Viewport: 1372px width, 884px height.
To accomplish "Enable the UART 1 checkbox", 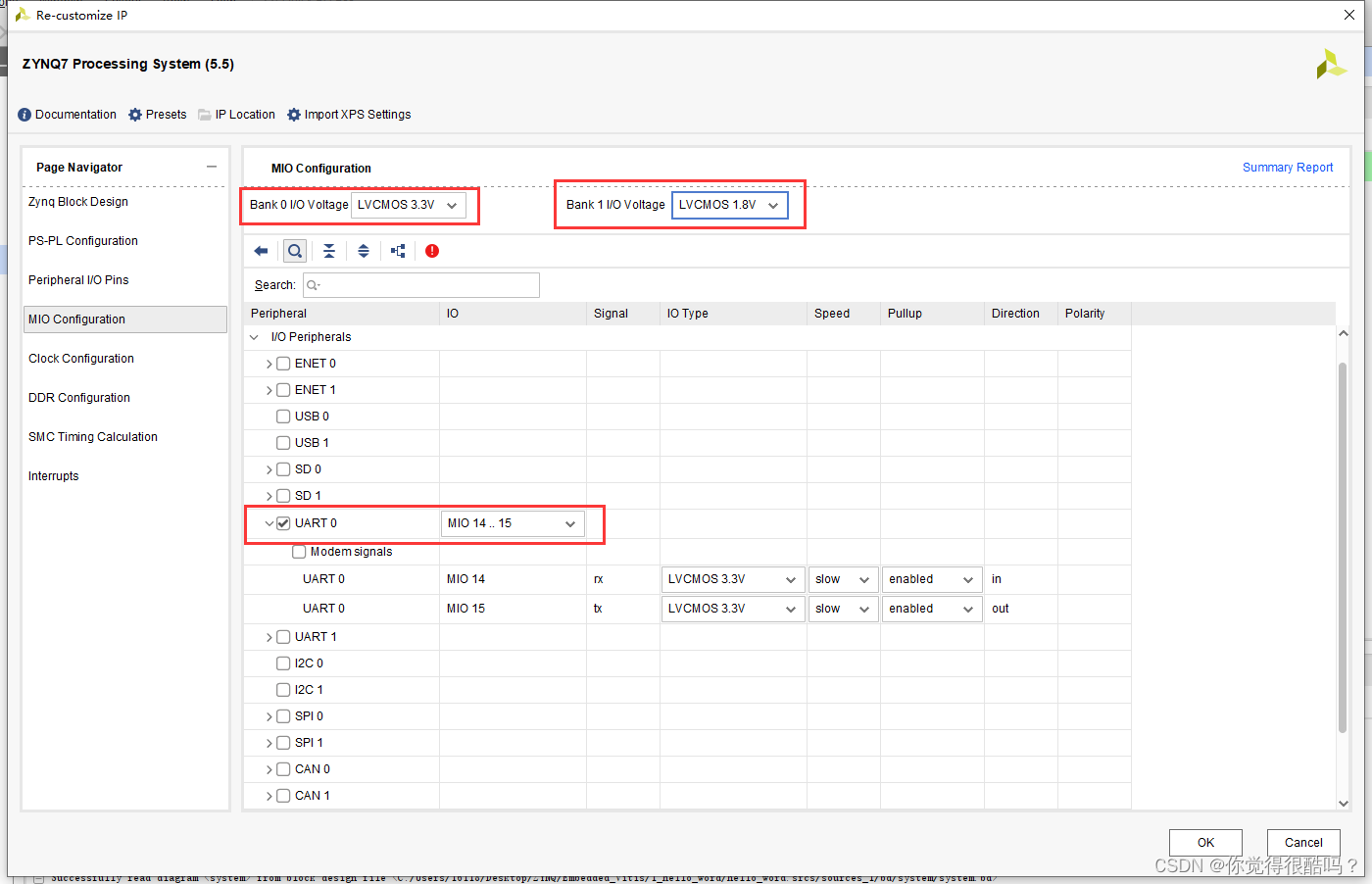I will (283, 637).
